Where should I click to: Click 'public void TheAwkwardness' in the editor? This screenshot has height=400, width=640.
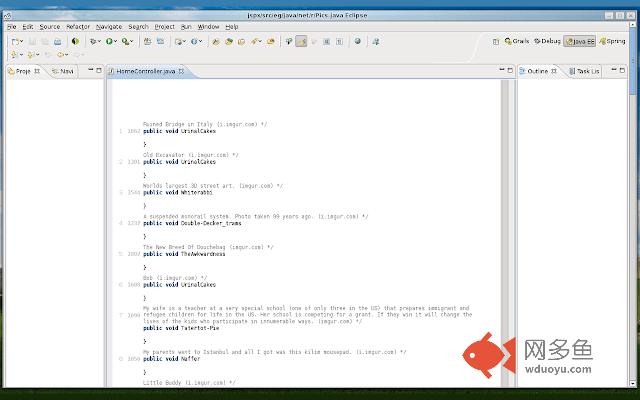(184, 254)
